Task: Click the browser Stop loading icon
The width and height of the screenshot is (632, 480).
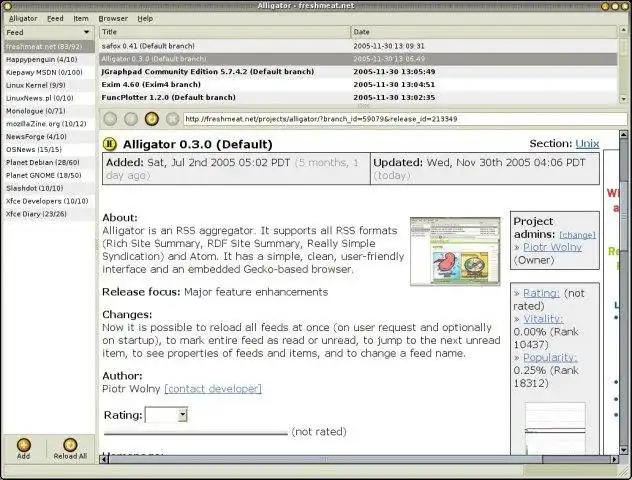Action: pyautogui.click(x=172, y=119)
